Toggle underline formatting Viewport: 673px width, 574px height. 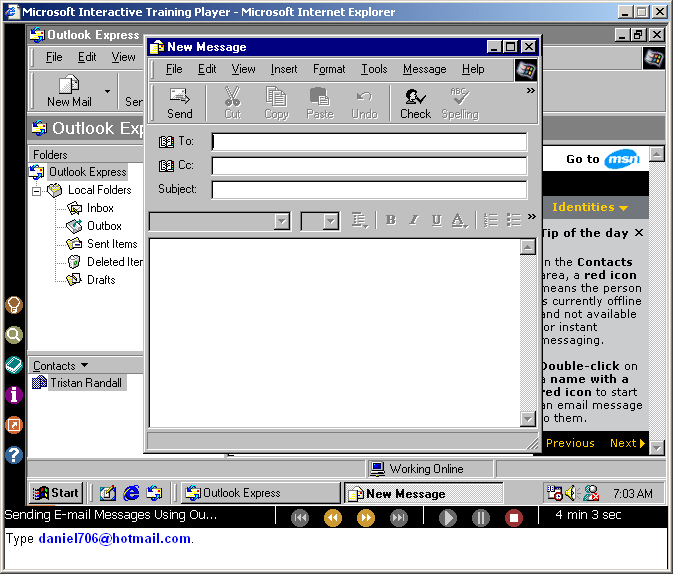[x=437, y=220]
